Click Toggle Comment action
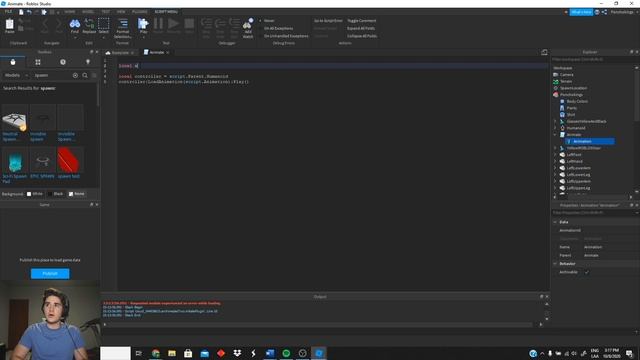640x360 pixels. (362, 20)
